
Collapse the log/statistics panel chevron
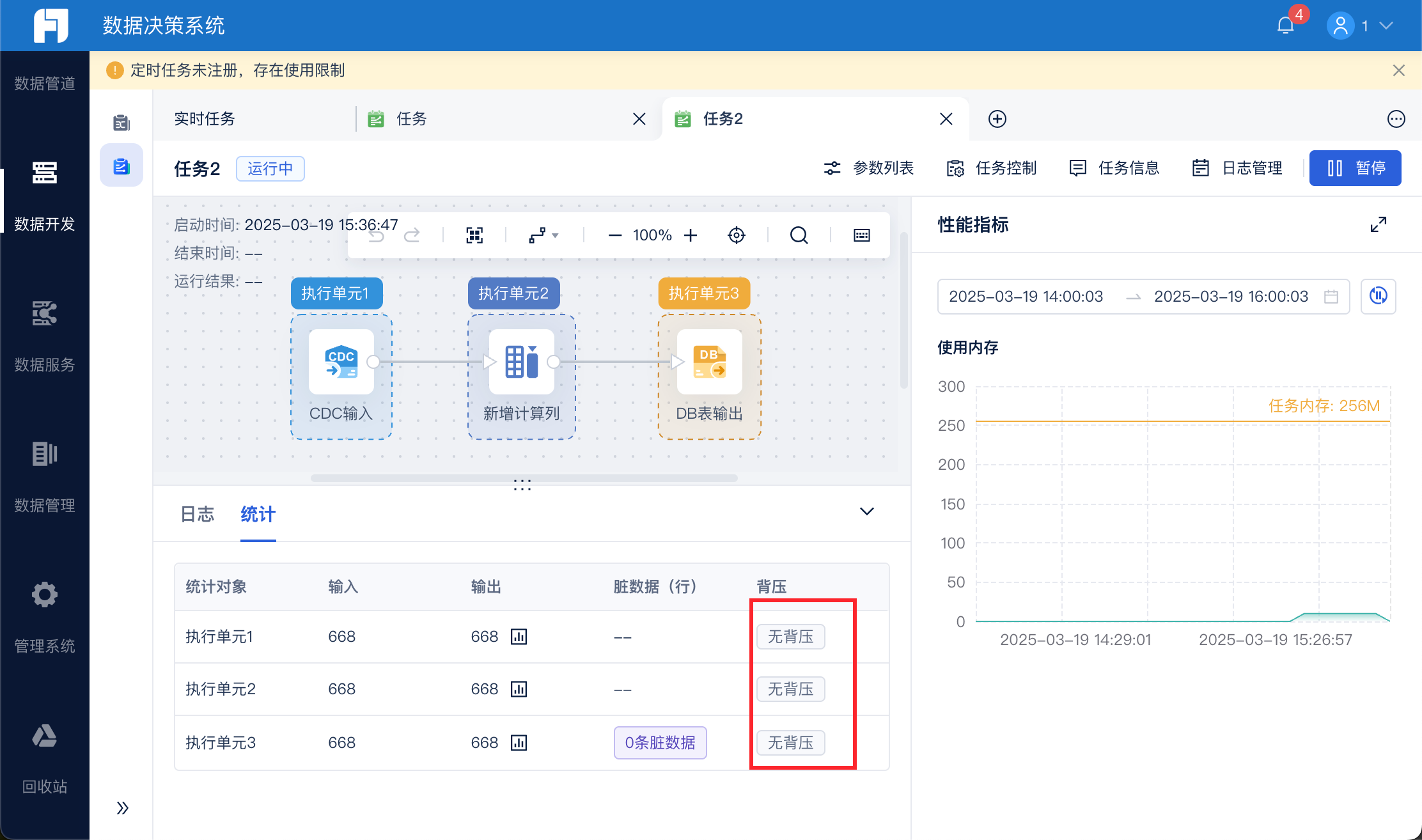coord(866,511)
